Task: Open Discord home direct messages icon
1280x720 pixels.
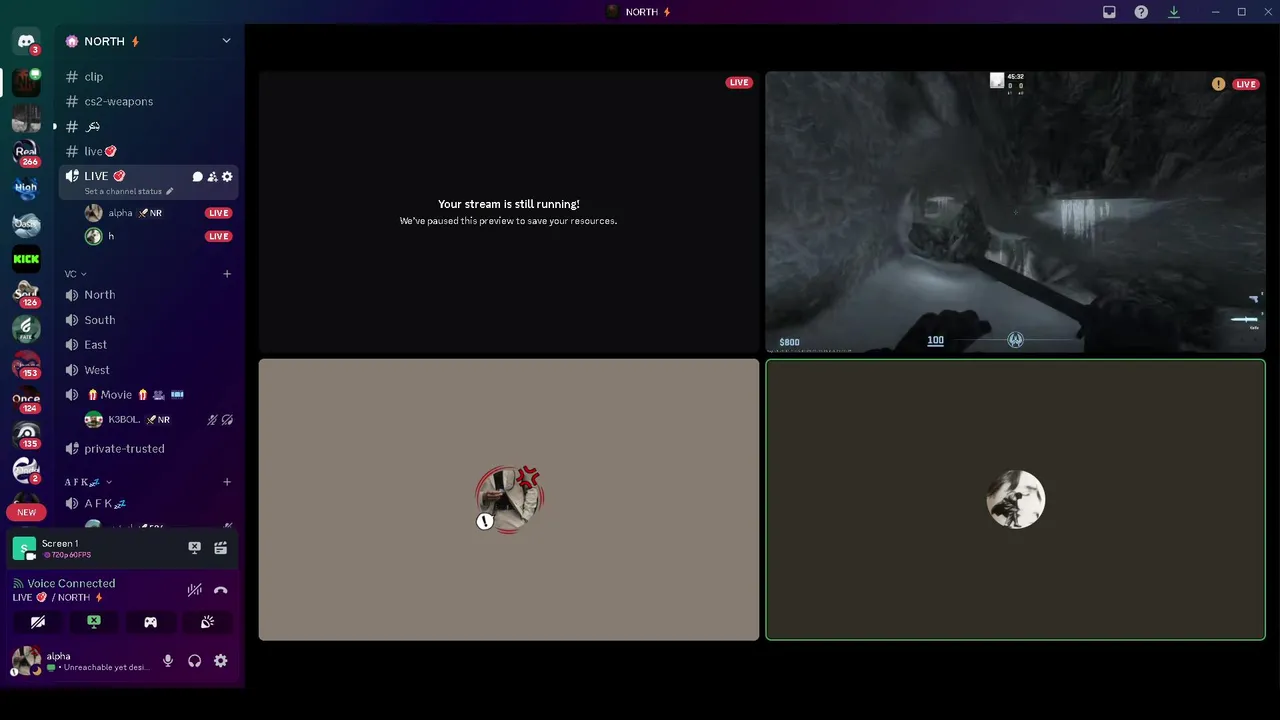Action: (26, 42)
